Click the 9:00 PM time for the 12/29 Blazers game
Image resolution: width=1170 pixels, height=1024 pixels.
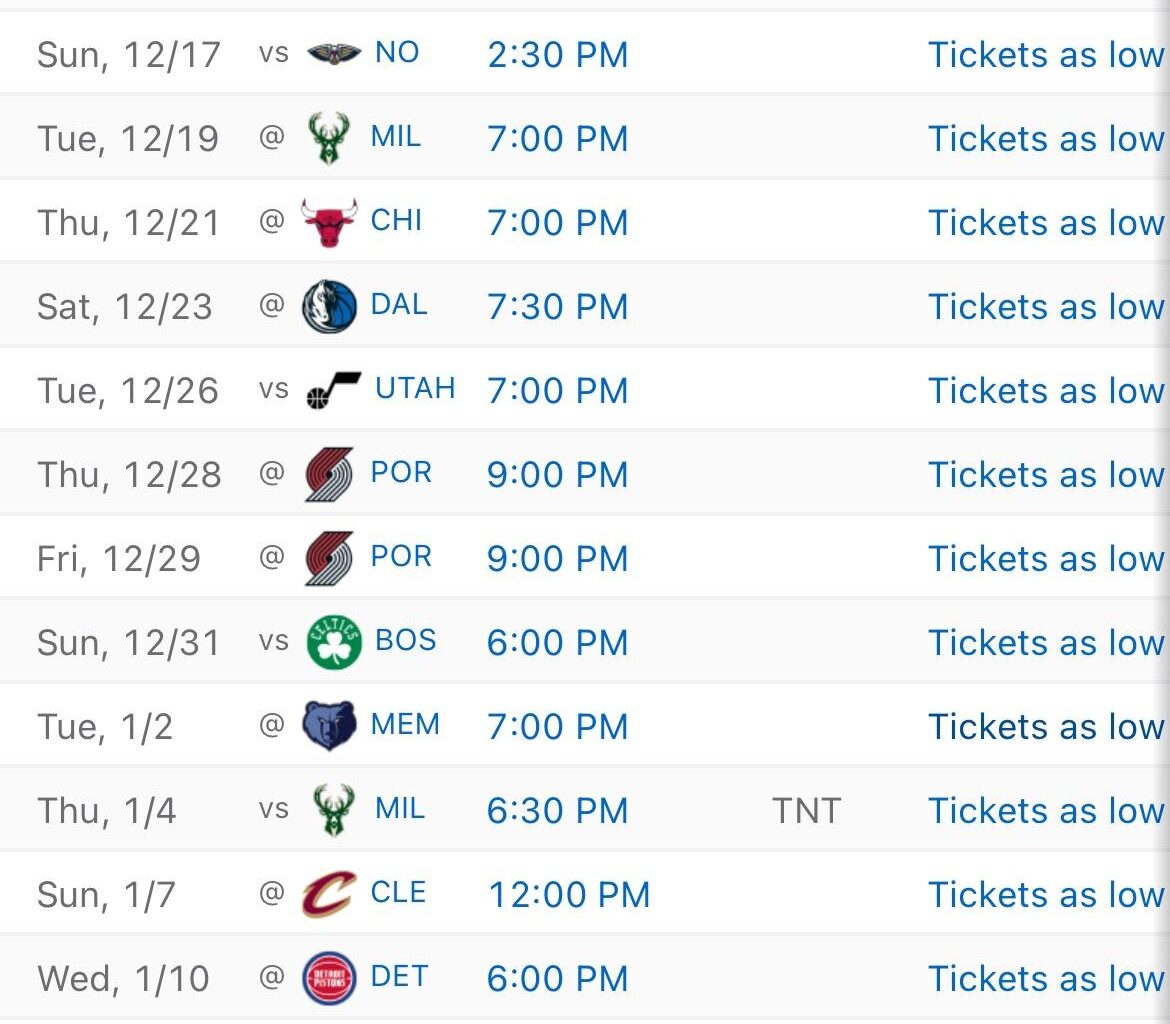[x=557, y=559]
